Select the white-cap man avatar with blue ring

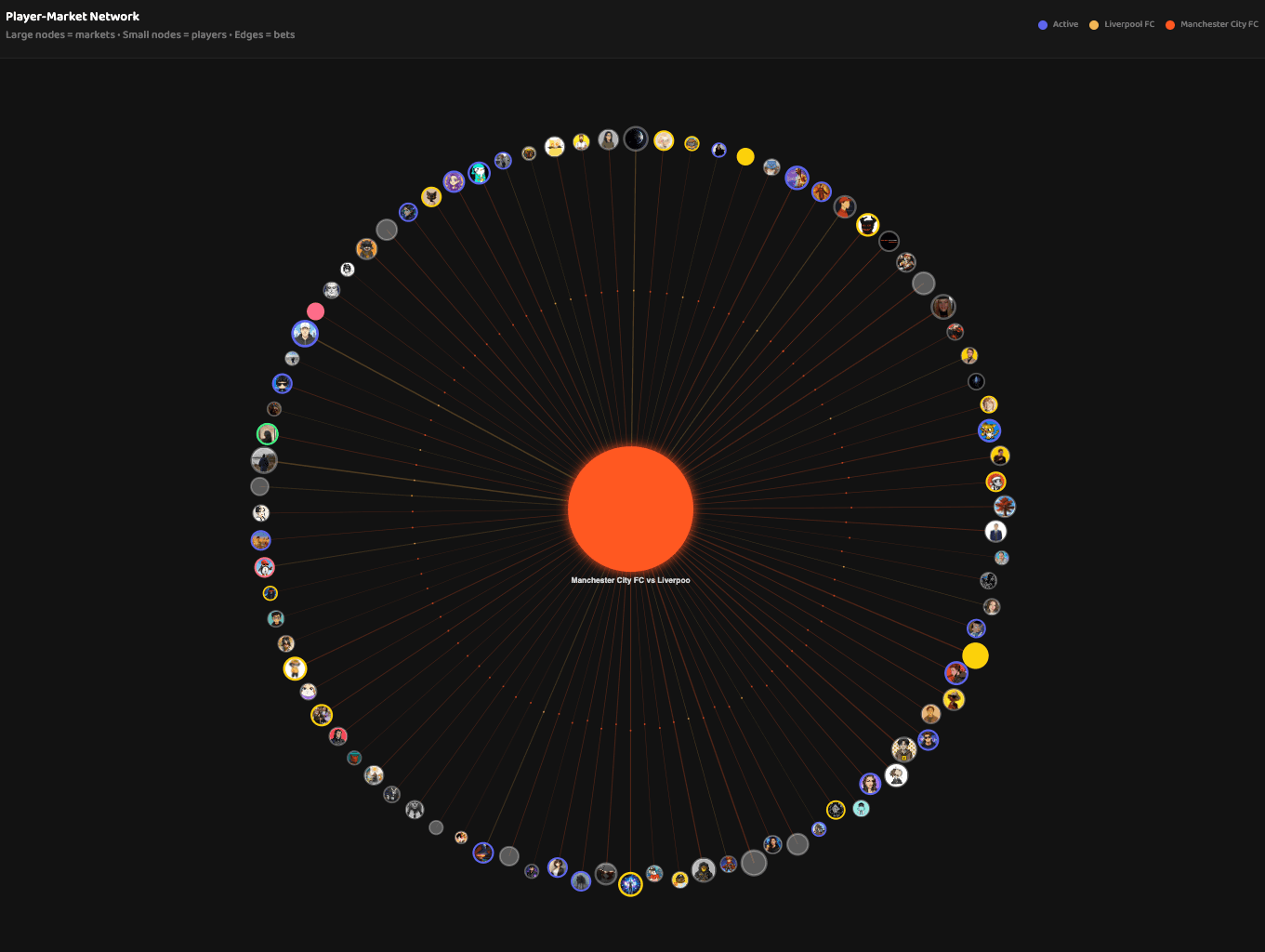[305, 333]
